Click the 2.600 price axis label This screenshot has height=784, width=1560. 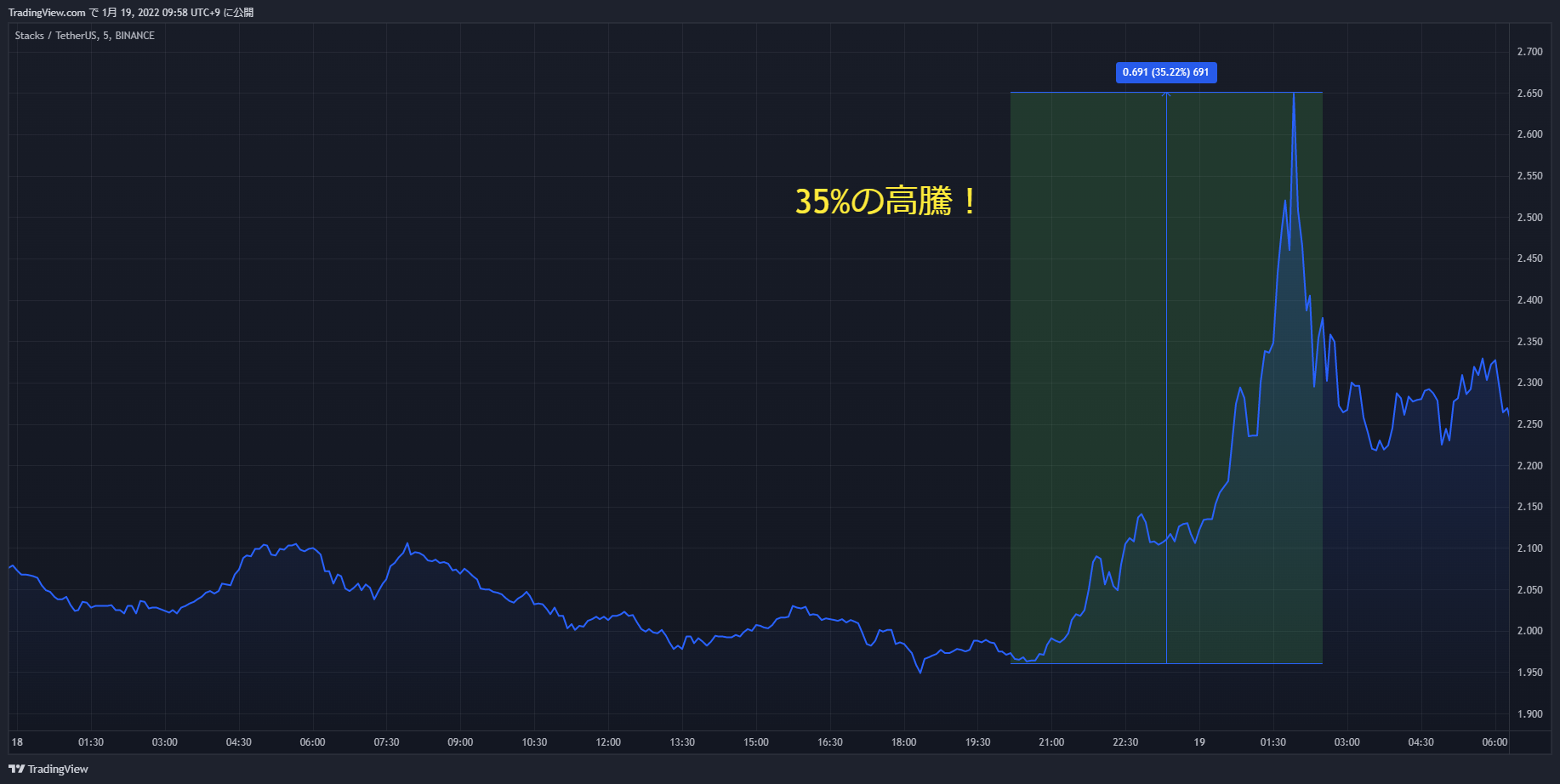coord(1529,134)
